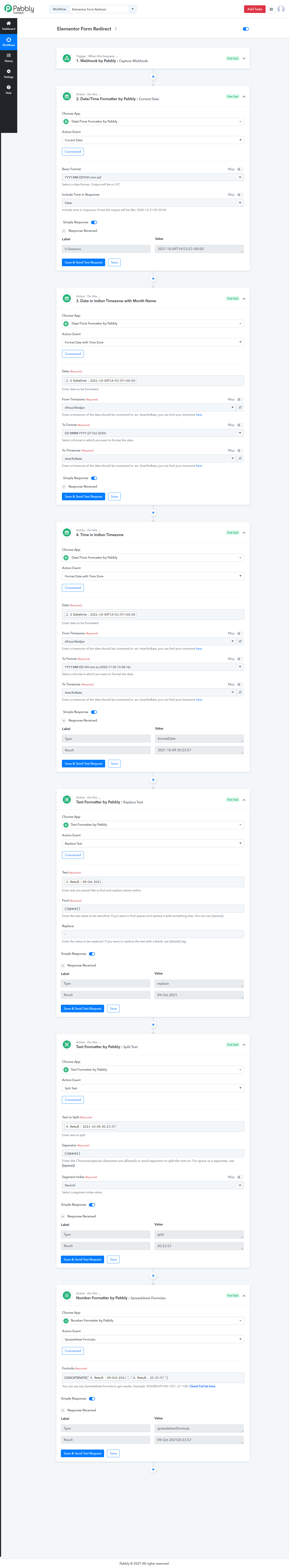
Task: Click the CONCATENATE formula input field
Action: point(153,1377)
